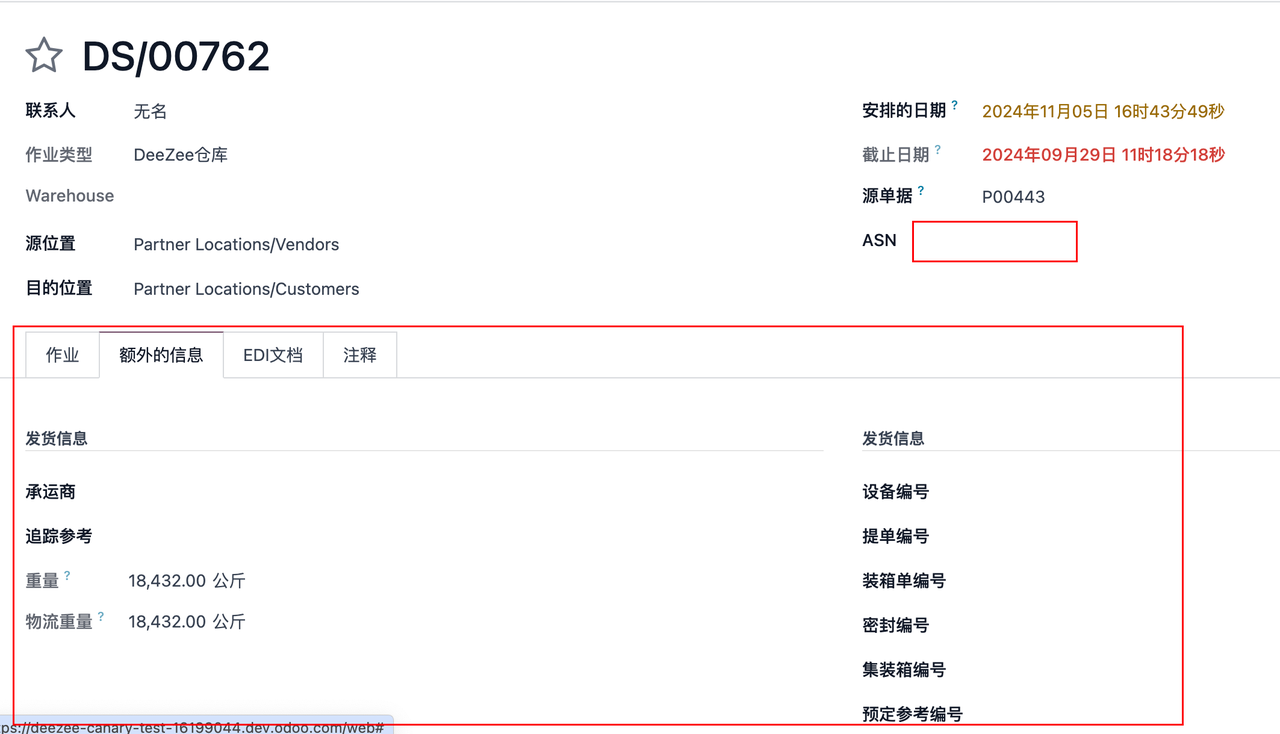The height and width of the screenshot is (734, 1280).
Task: Click the empty ASN input field
Action: click(994, 242)
